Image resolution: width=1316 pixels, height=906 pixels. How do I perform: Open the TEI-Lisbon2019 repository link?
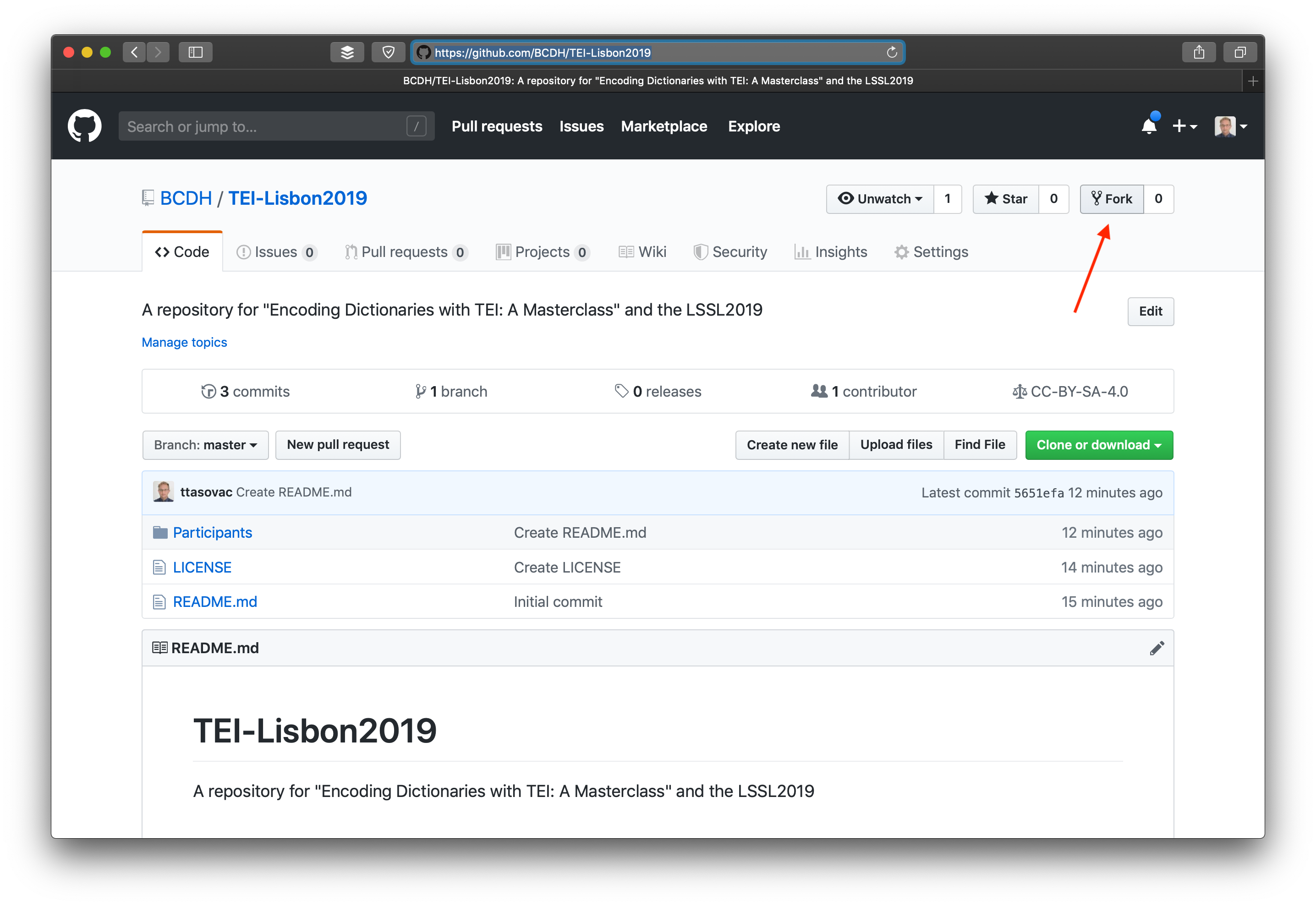coord(297,198)
